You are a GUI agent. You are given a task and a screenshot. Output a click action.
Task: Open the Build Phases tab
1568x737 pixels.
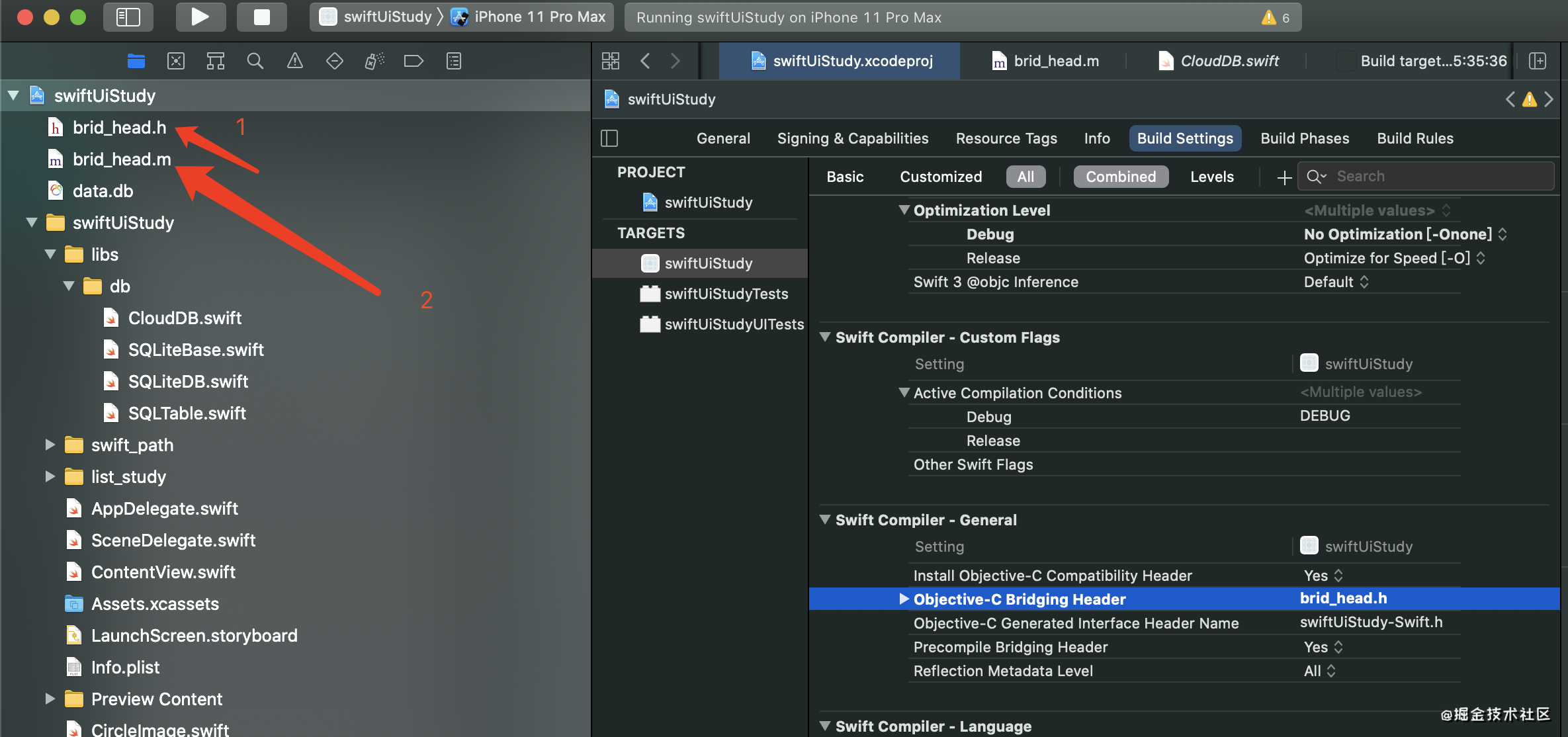[x=1305, y=138]
